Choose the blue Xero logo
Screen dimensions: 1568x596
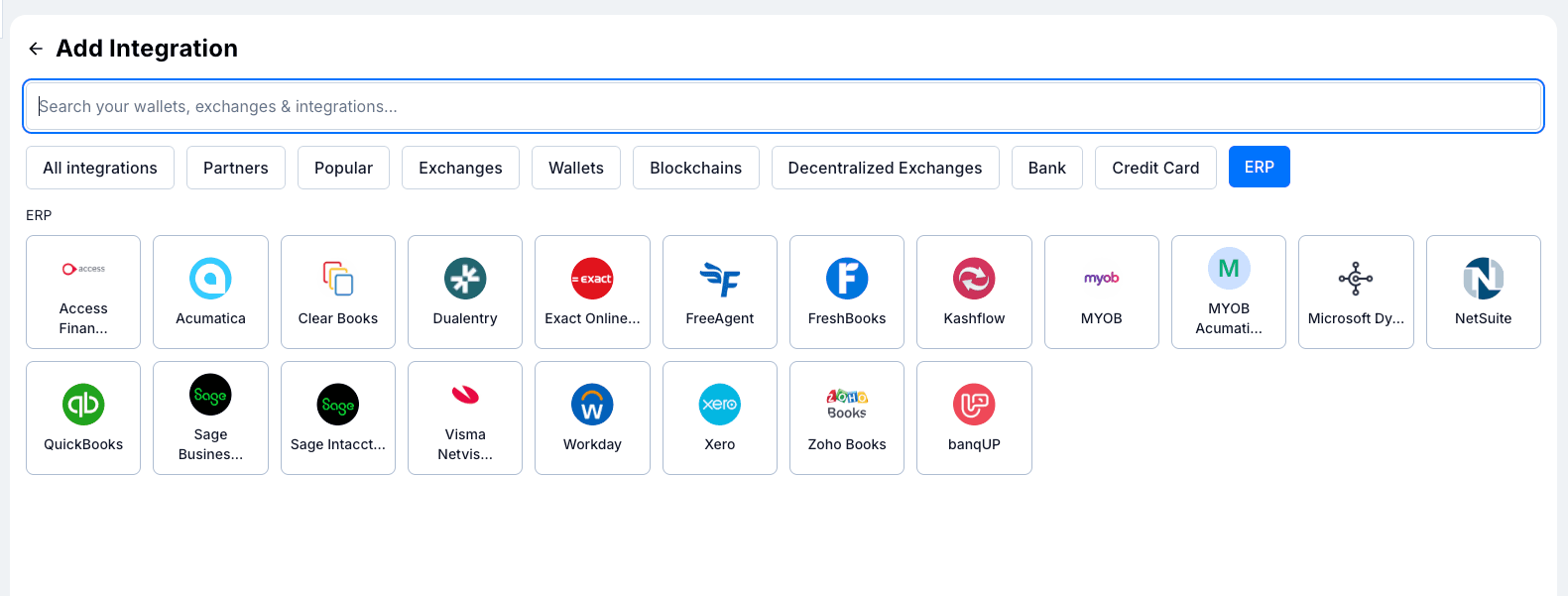click(720, 405)
